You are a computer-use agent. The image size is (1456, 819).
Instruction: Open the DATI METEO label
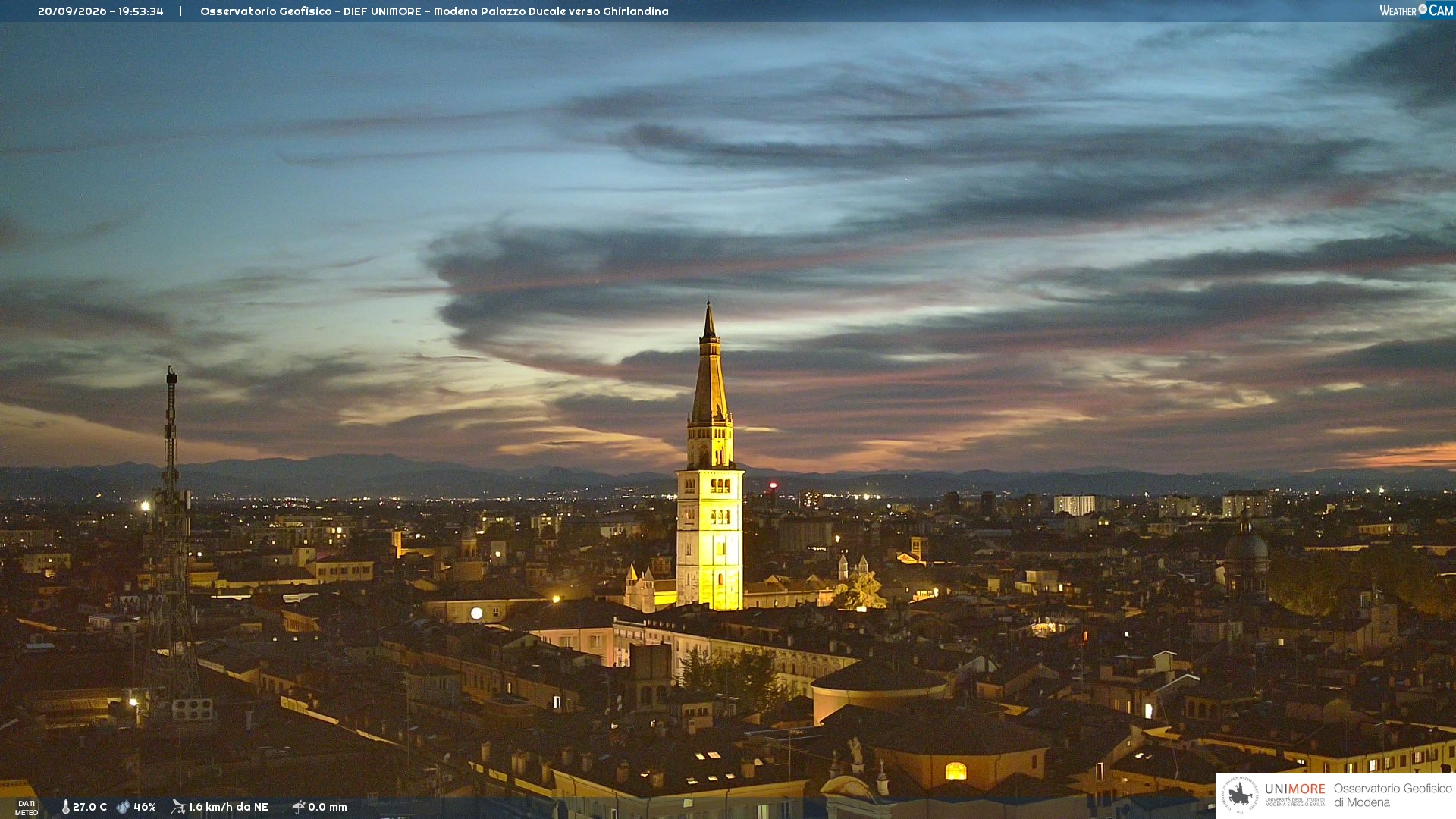27,808
